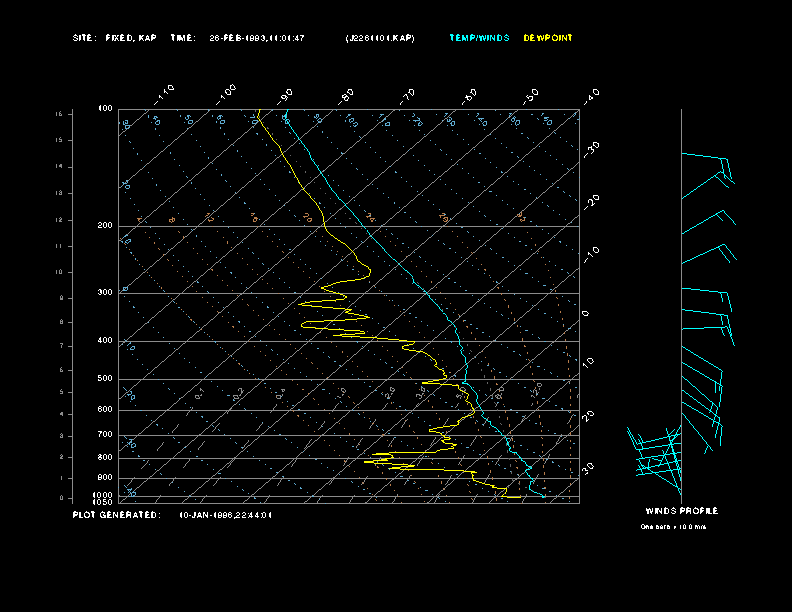Viewport: 792px width, 612px height.
Task: Select the 500 pressure level label
Action: coord(105,379)
